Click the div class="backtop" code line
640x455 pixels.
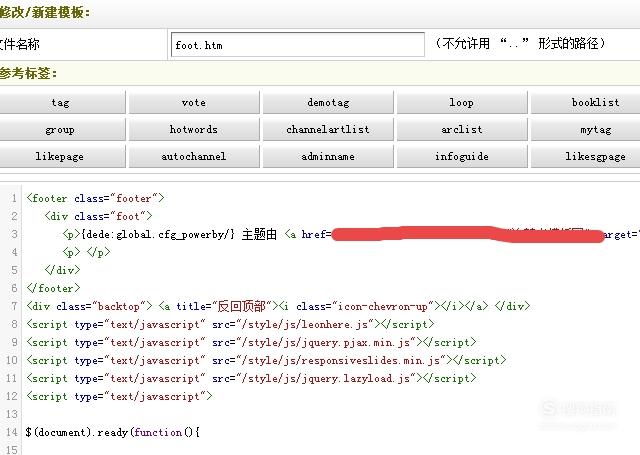pos(278,306)
